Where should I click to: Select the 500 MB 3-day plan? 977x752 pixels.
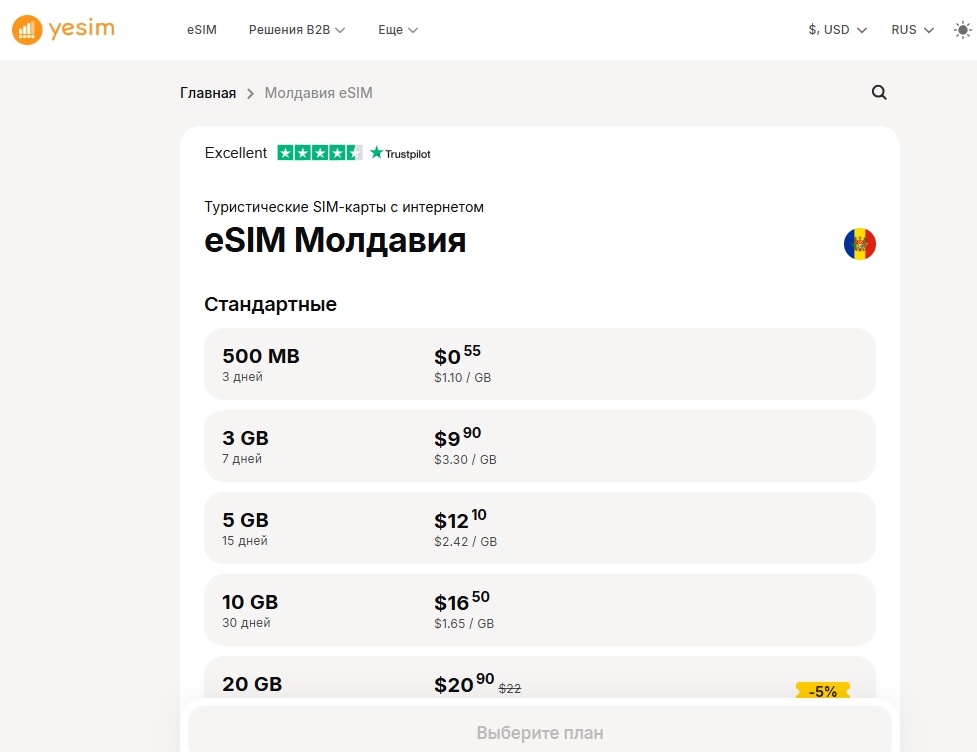click(x=540, y=364)
